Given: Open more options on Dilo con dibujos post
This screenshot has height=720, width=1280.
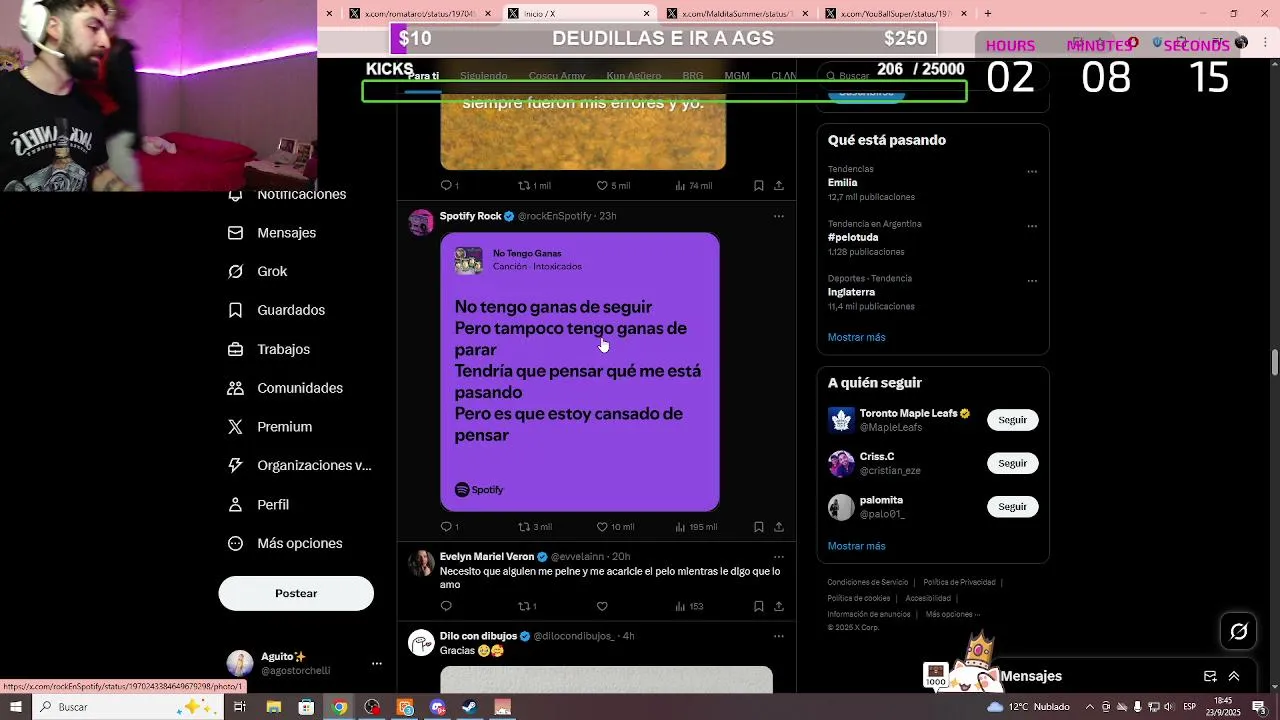Looking at the screenshot, I should 778,636.
